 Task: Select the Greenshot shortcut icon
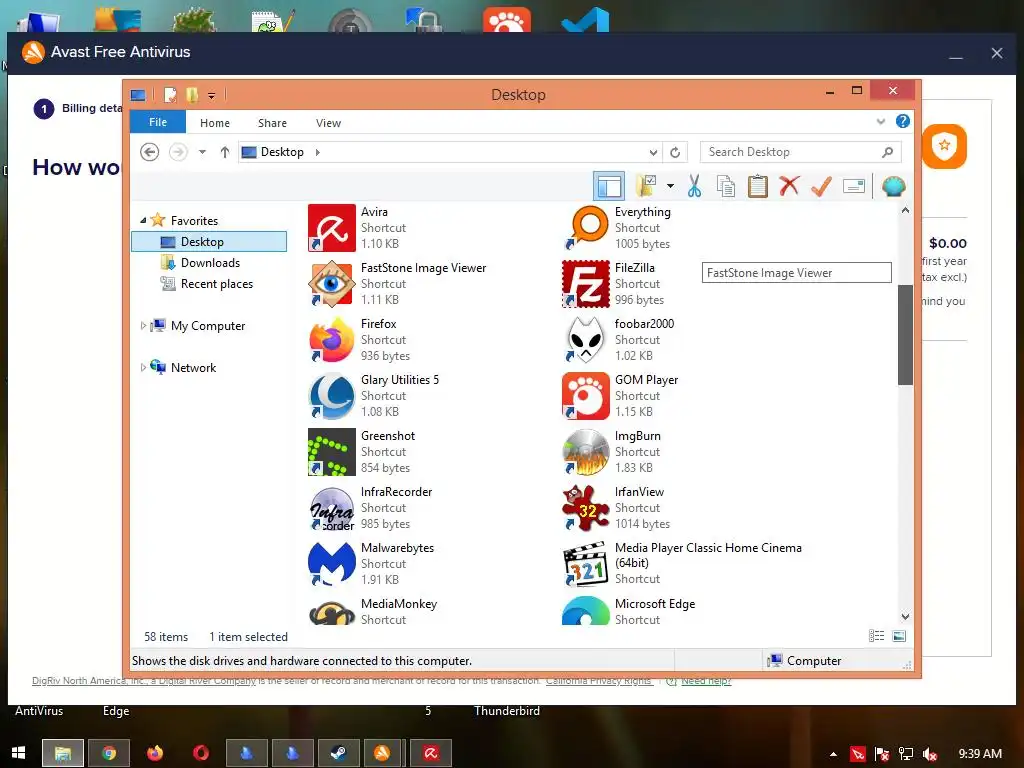[332, 452]
